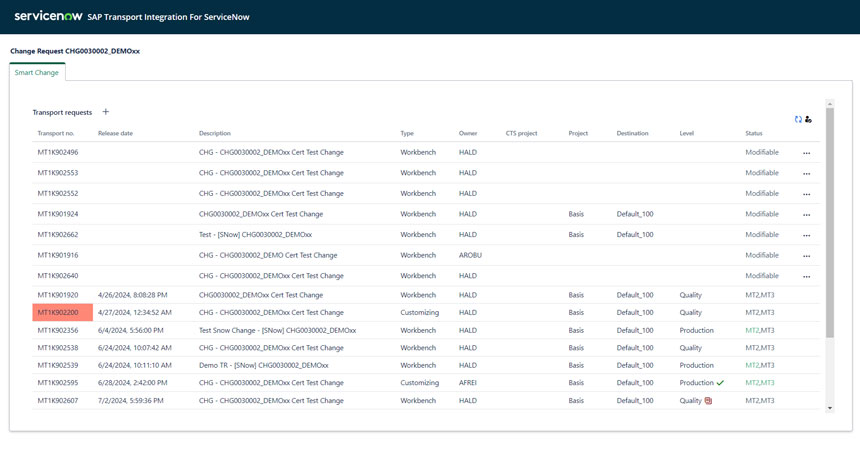Click the description Demo TR - [SNow] CHG0030002_DEMOxx
This screenshot has width=860, height=465.
tap(264, 365)
